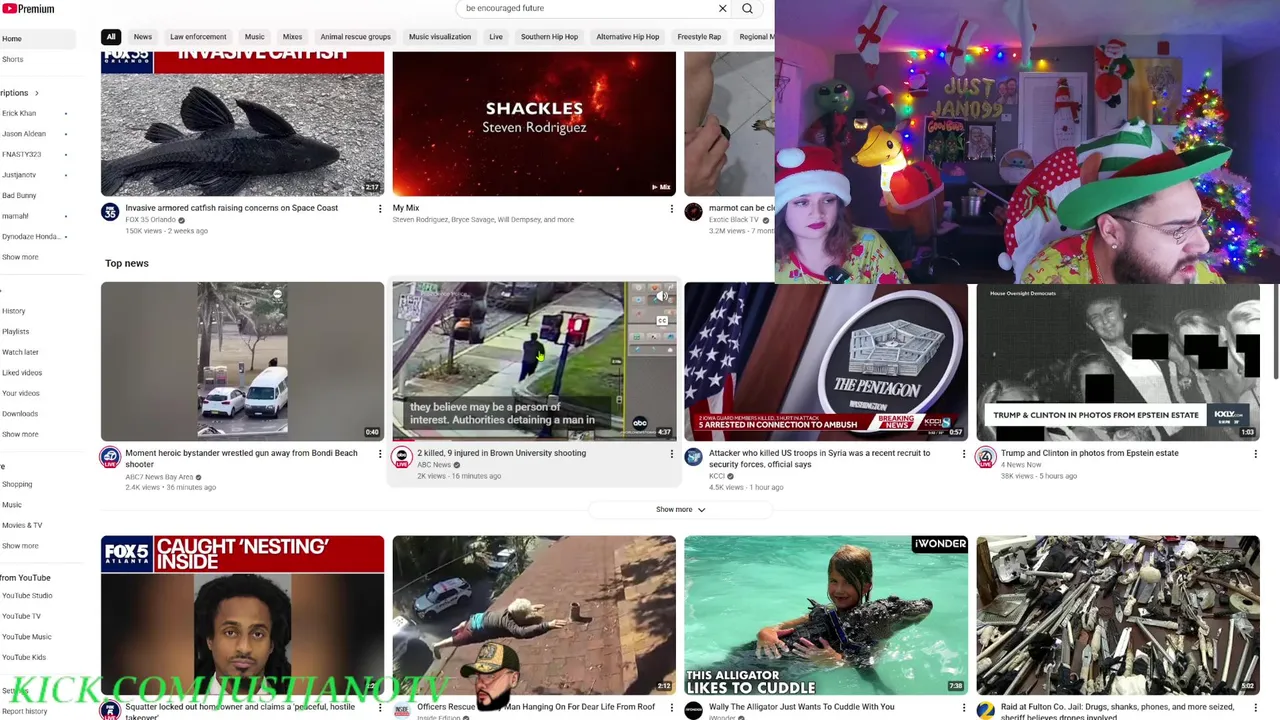Viewport: 1280px width, 720px height.
Task: Play the Pentagon ambush arrest thumbnail
Action: [x=826, y=361]
